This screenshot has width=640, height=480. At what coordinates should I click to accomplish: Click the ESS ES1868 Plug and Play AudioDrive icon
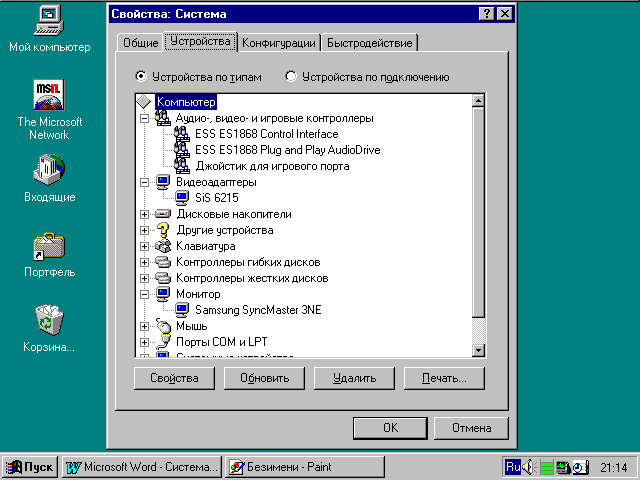coord(182,150)
